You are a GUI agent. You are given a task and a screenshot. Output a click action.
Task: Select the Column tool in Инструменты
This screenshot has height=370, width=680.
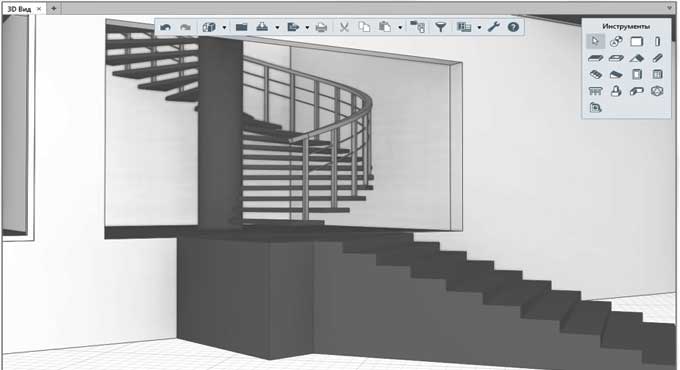[x=657, y=42]
